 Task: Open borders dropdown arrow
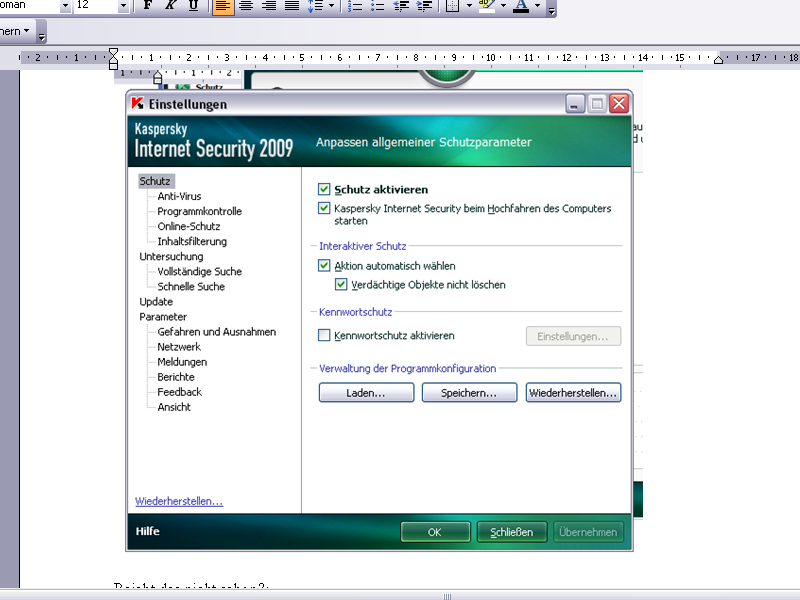point(469,6)
